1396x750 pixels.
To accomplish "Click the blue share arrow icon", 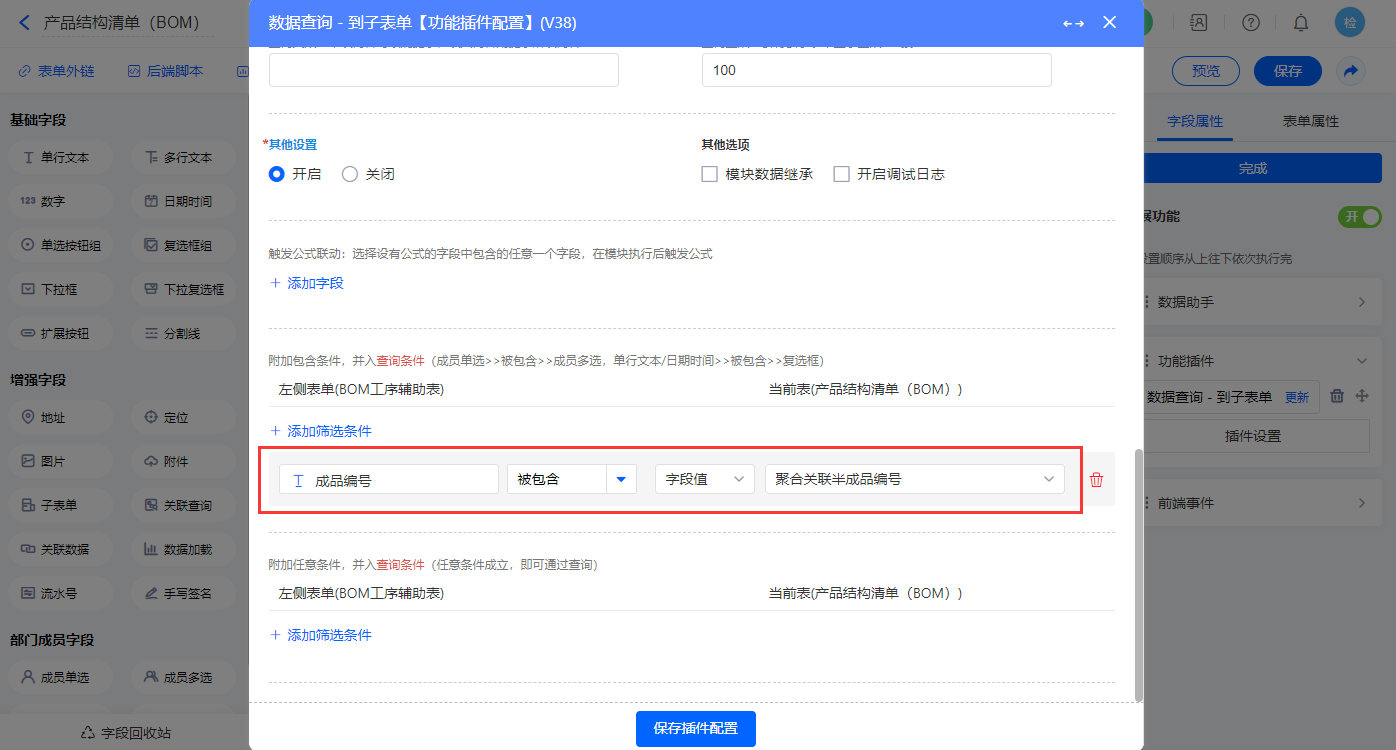I will [1351, 71].
